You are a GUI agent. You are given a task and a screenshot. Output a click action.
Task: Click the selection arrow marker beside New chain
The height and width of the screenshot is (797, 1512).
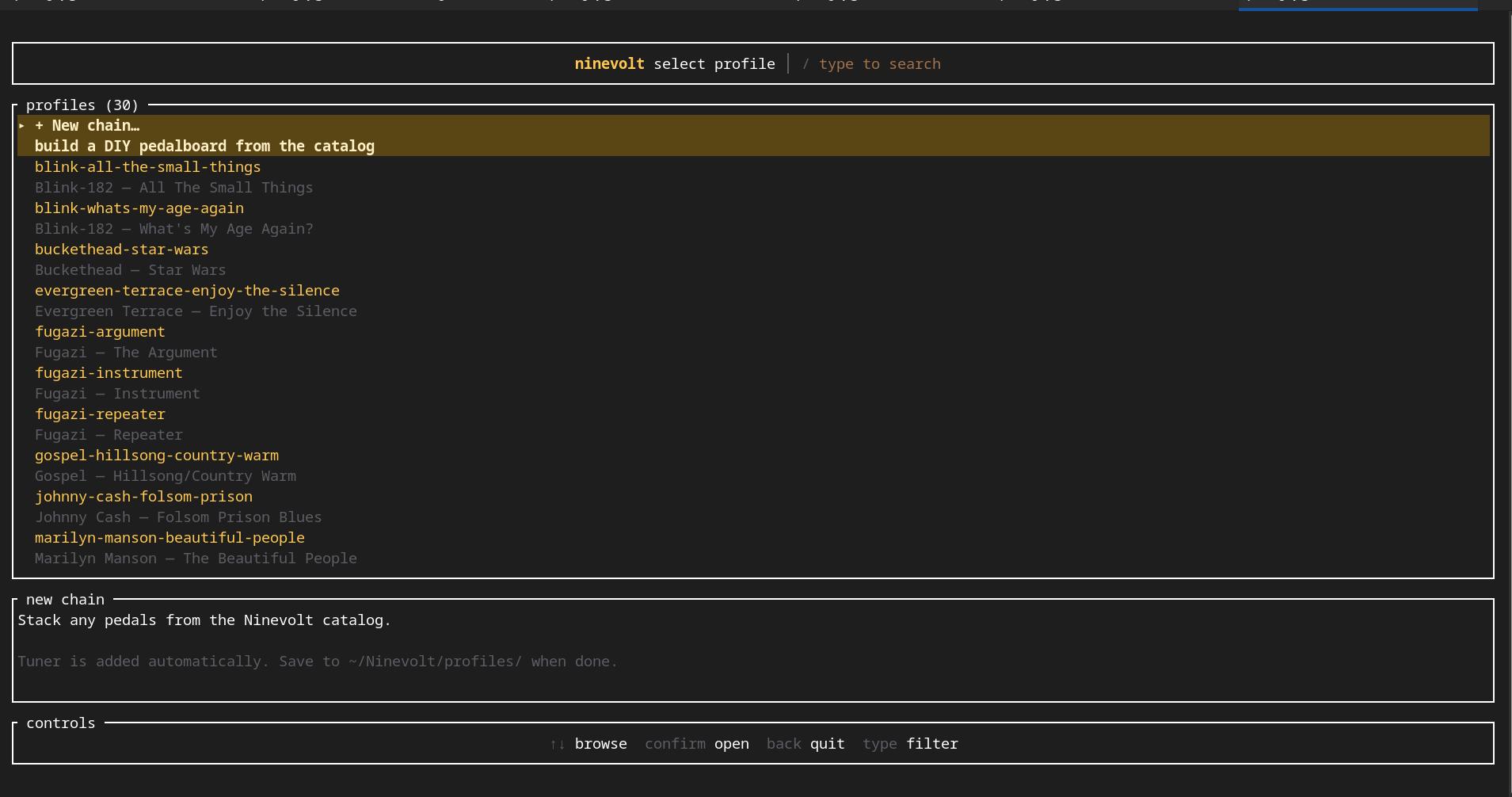click(22, 125)
